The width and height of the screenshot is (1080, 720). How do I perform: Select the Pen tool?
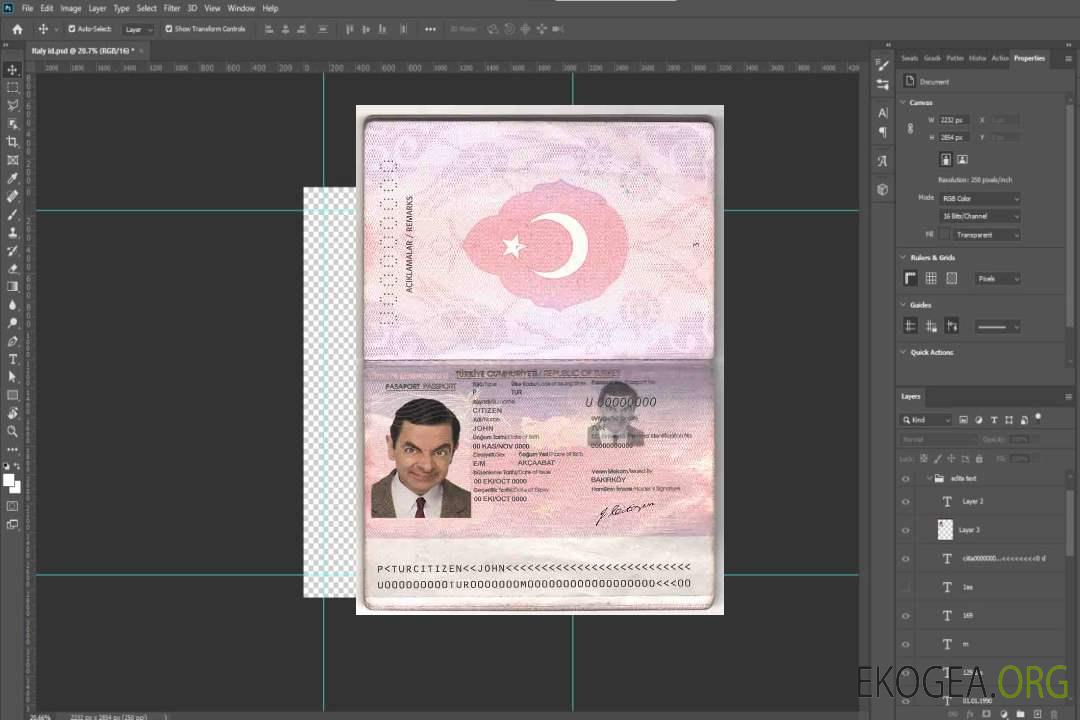pyautogui.click(x=12, y=341)
